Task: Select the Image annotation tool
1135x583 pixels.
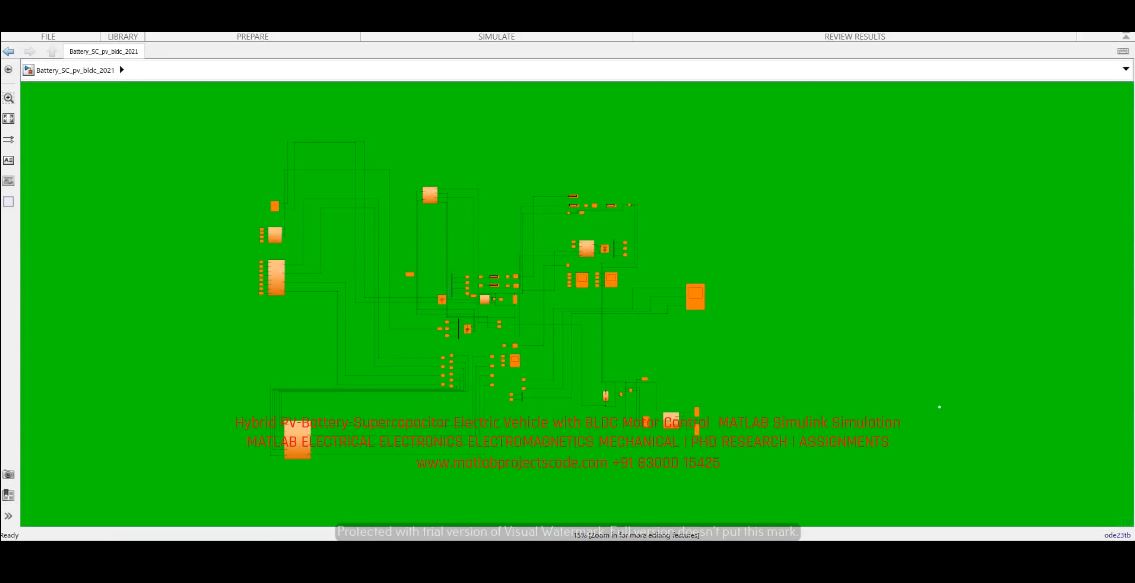Action: (x=9, y=181)
